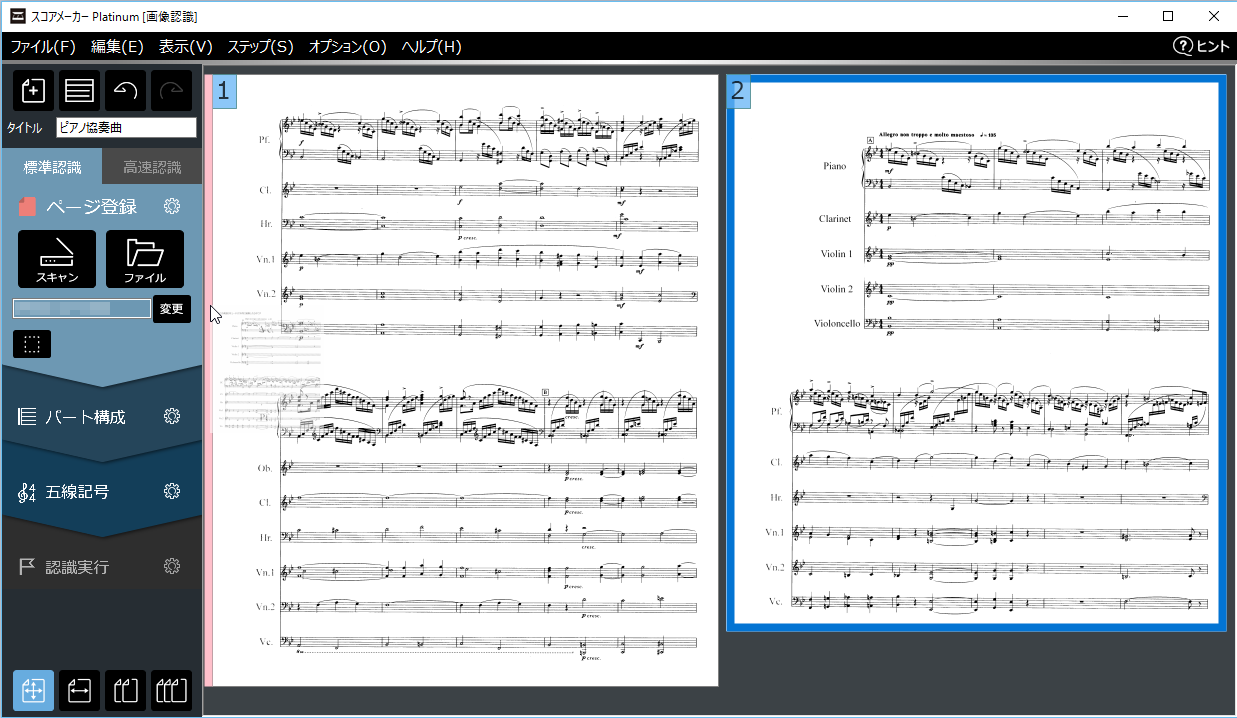
Task: Expand the 認識実行 step
Action: 78,567
